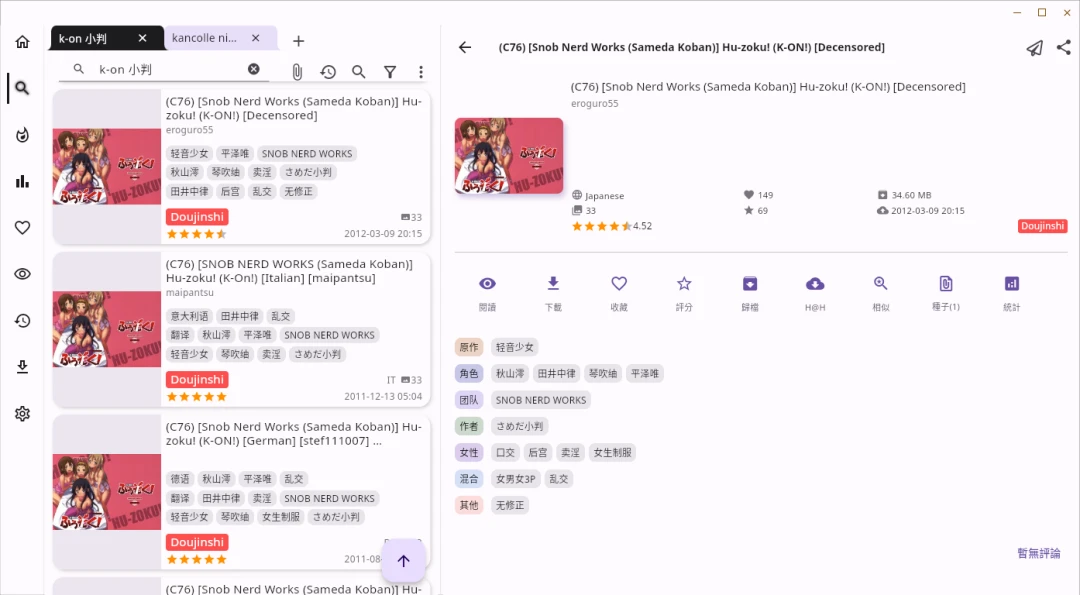Clear the search field text

pos(253,69)
